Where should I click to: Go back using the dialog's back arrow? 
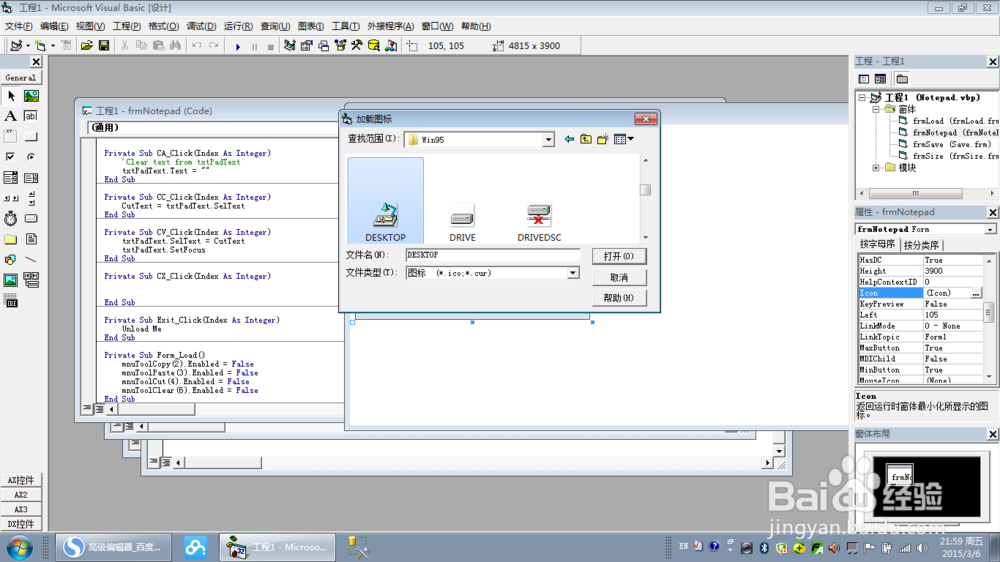click(x=569, y=139)
